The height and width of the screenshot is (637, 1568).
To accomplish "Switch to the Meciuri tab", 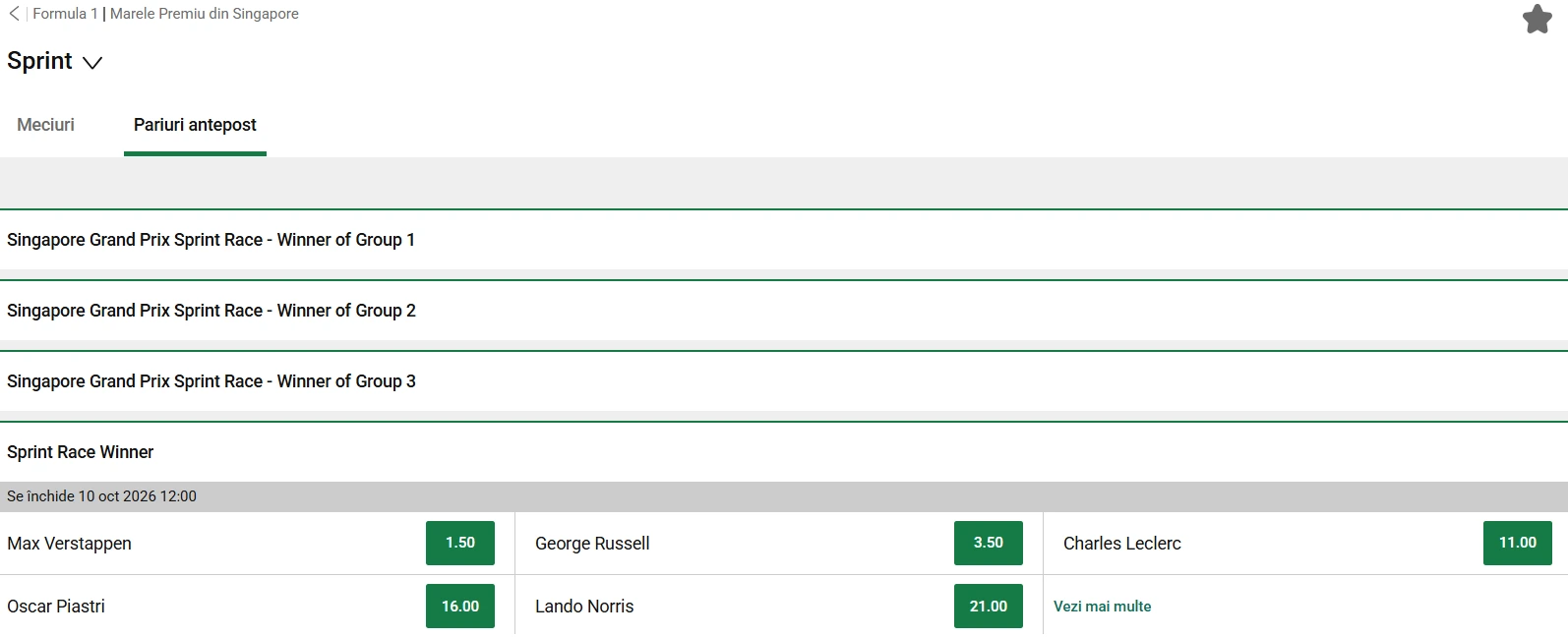I will tap(45, 125).
